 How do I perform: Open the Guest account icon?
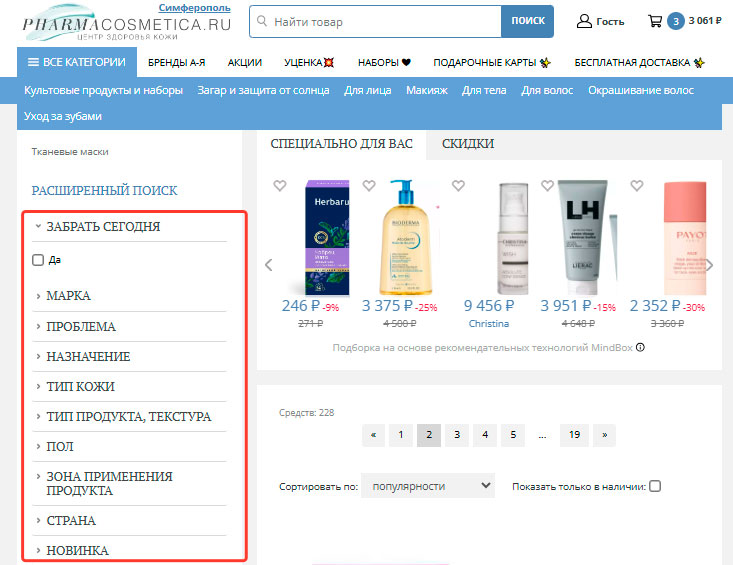point(584,21)
